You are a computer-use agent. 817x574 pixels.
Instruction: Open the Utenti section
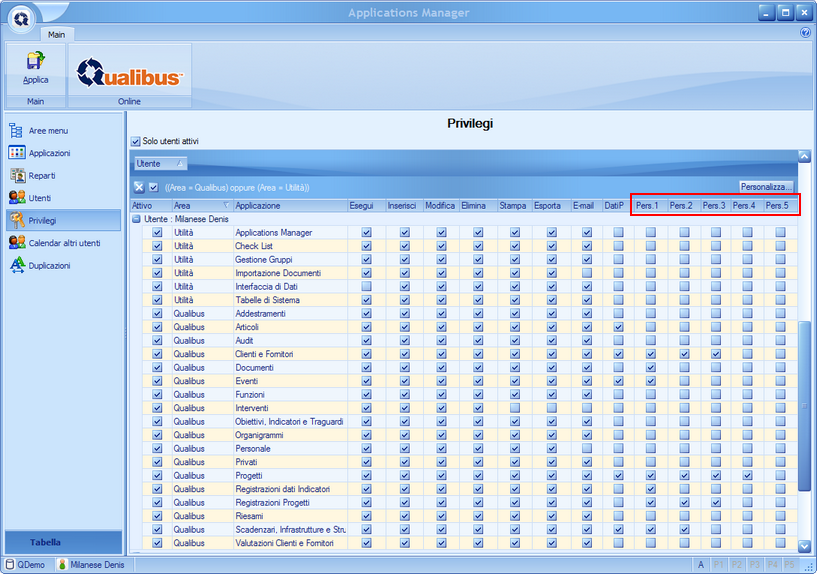click(x=40, y=198)
